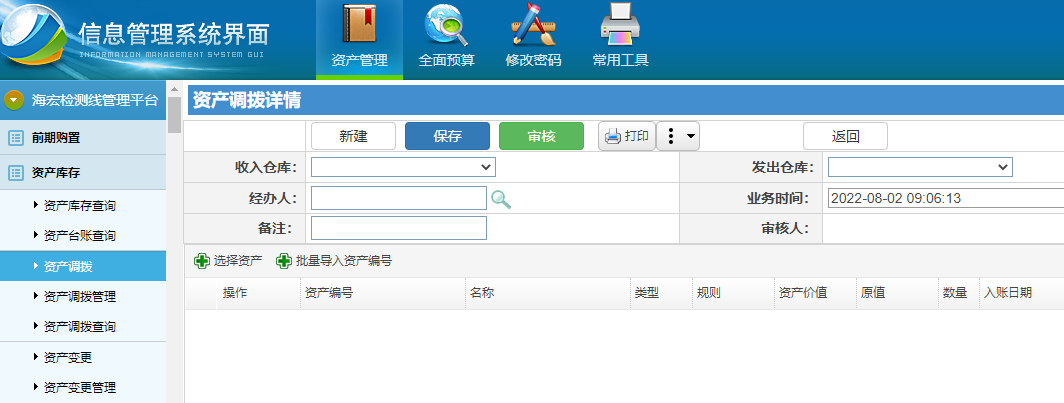Viewport: 1064px width, 403px height.
Task: Click the 打印 printer button
Action: click(626, 136)
